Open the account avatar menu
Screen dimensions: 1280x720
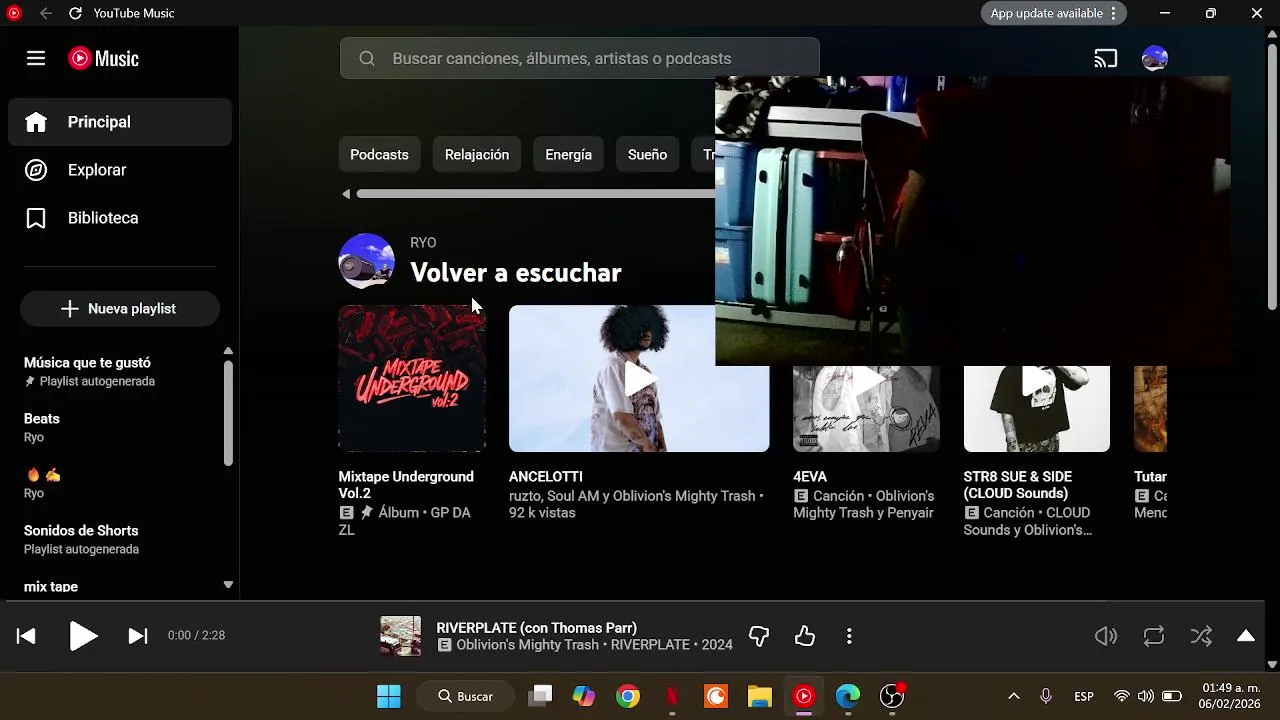pos(1155,58)
